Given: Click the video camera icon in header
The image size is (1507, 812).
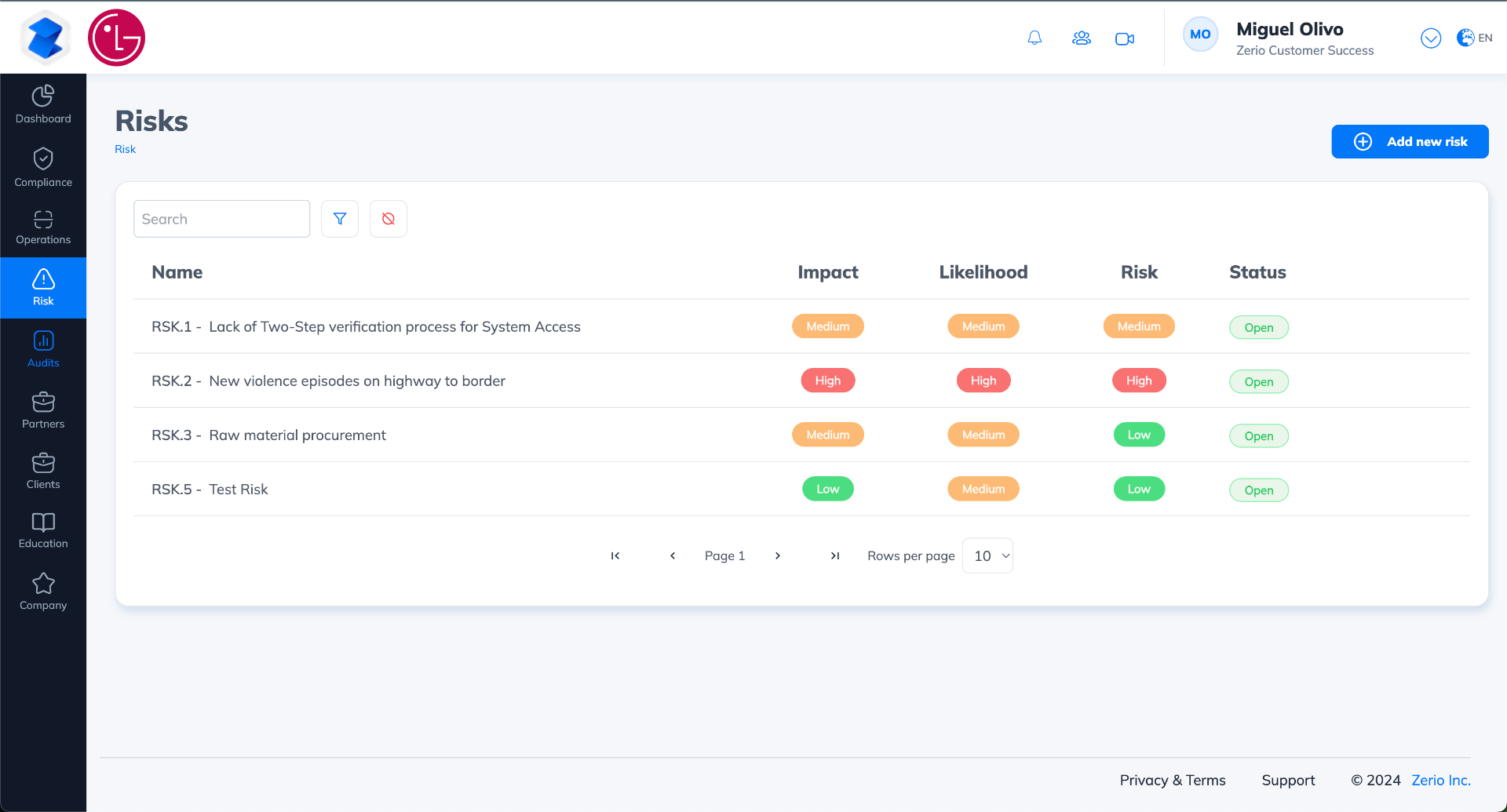Looking at the screenshot, I should 1125,38.
